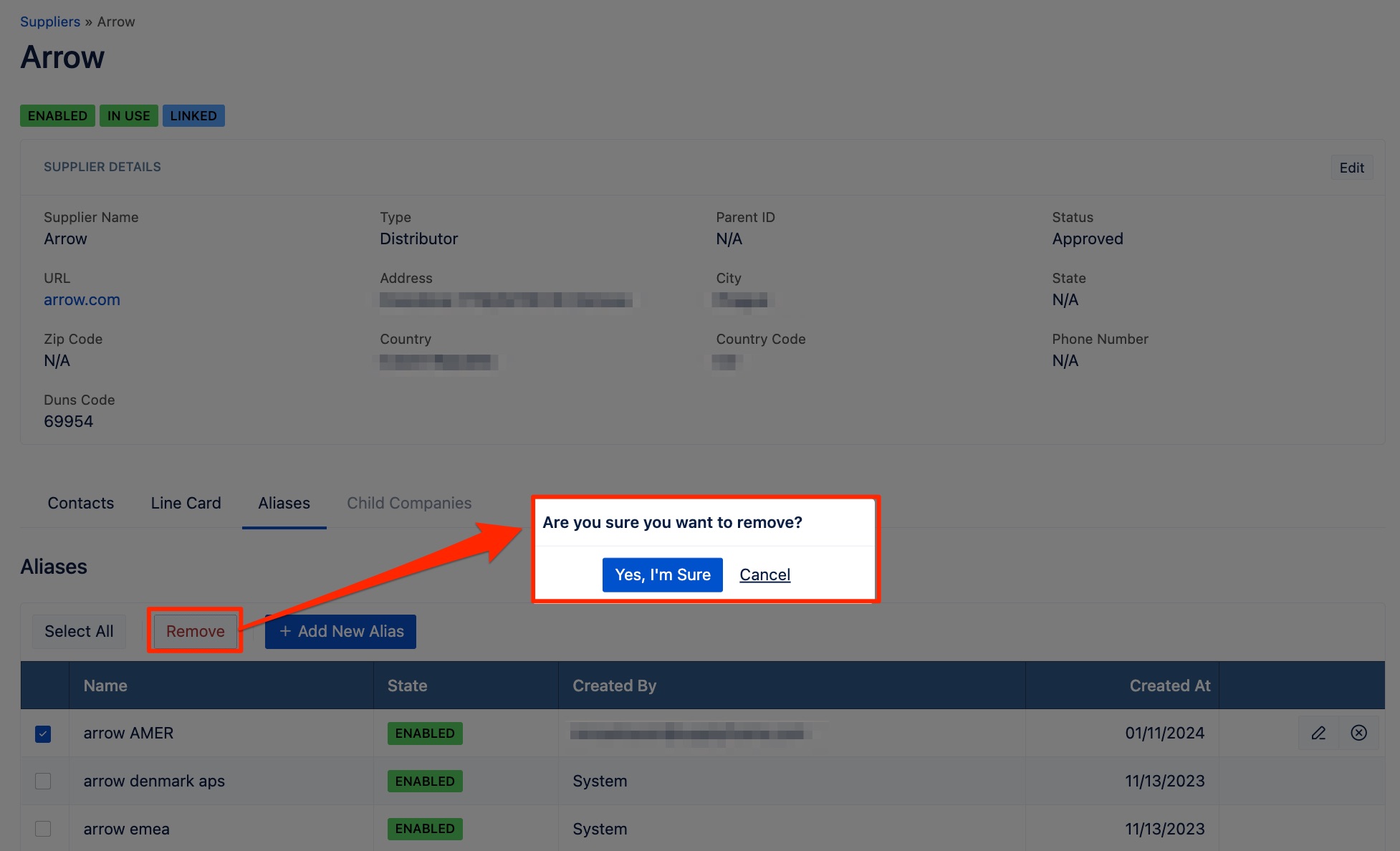Click ENABLED state badge for arrow emea
This screenshot has width=1400, height=851.
[425, 829]
